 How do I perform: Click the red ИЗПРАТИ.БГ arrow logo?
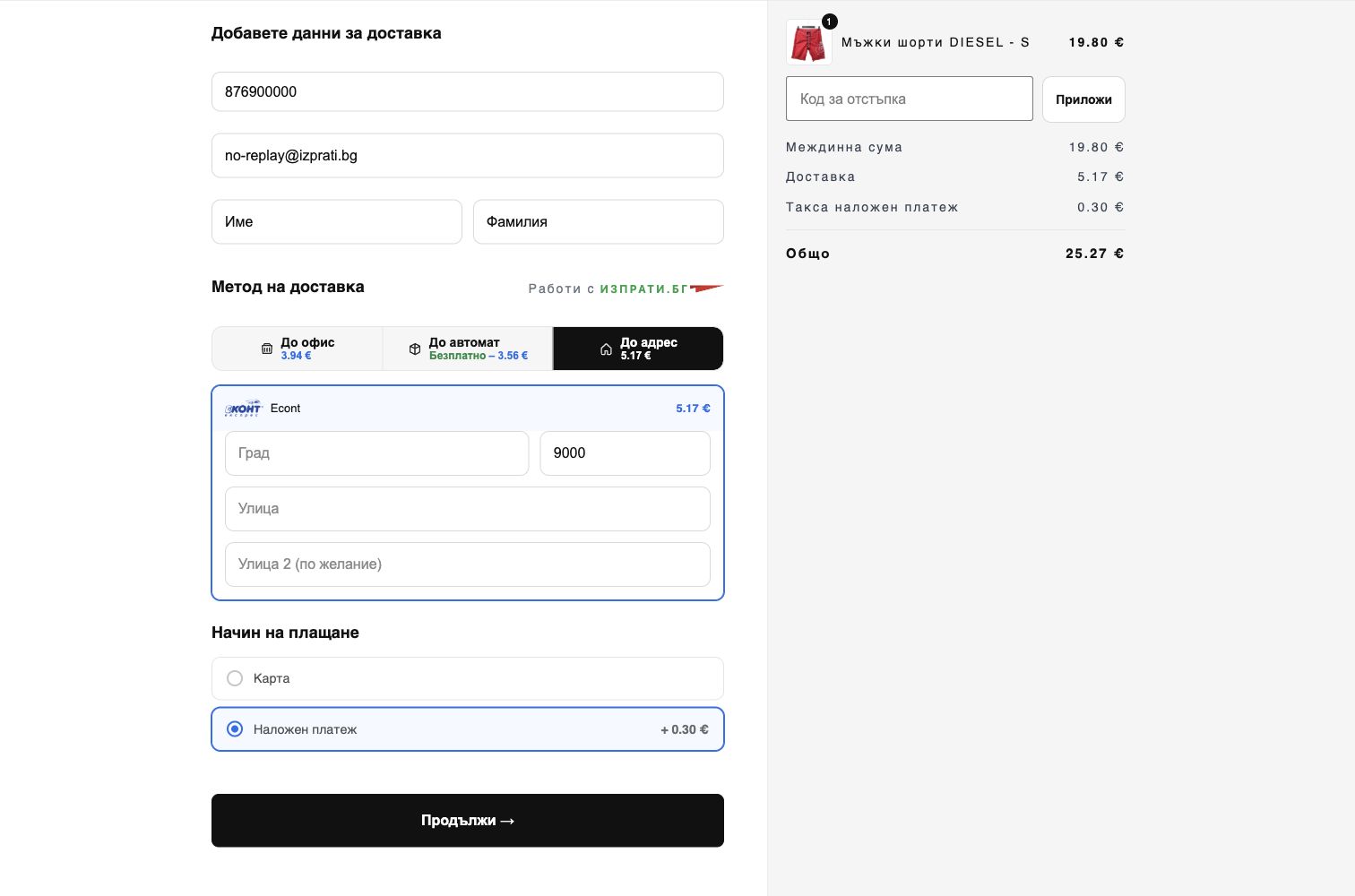pyautogui.click(x=707, y=289)
